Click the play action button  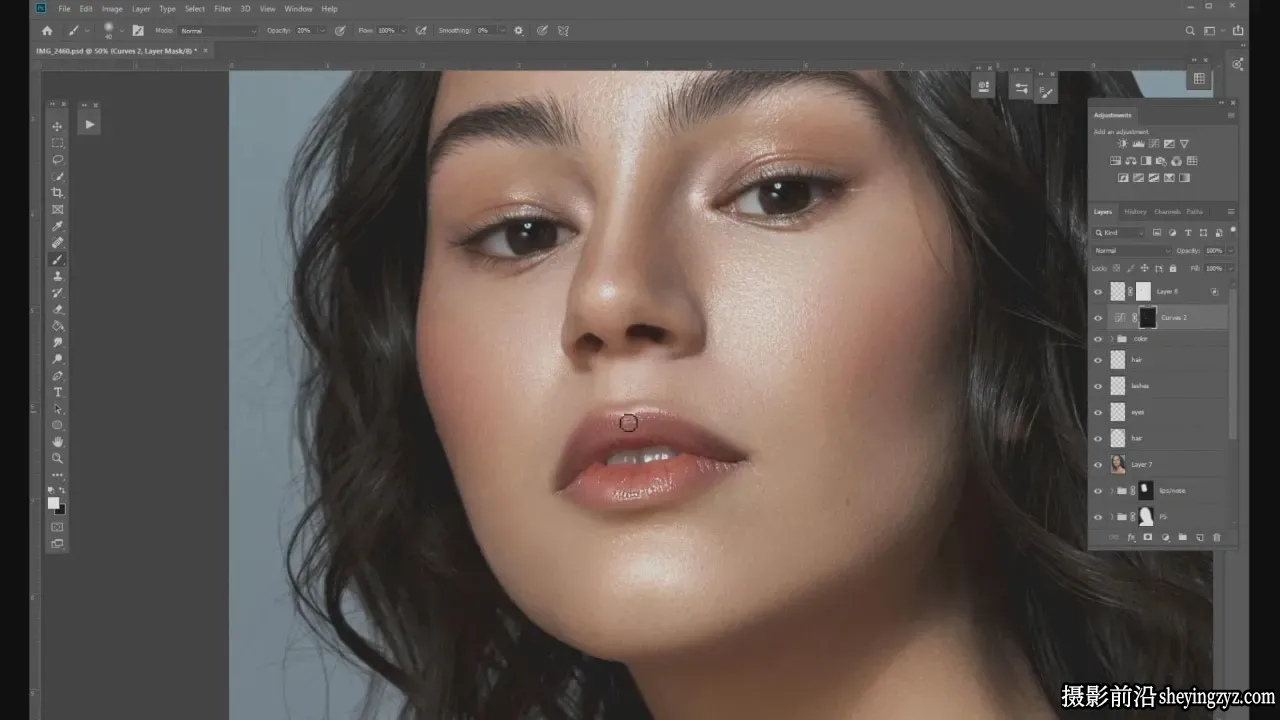coord(89,125)
